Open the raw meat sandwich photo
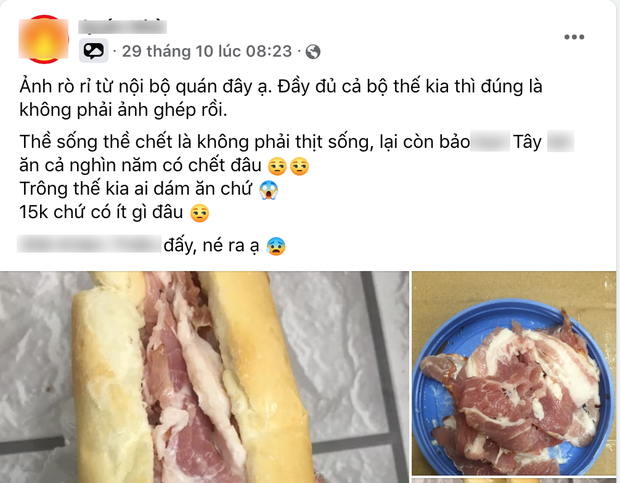The width and height of the screenshot is (620, 483). pos(204,377)
